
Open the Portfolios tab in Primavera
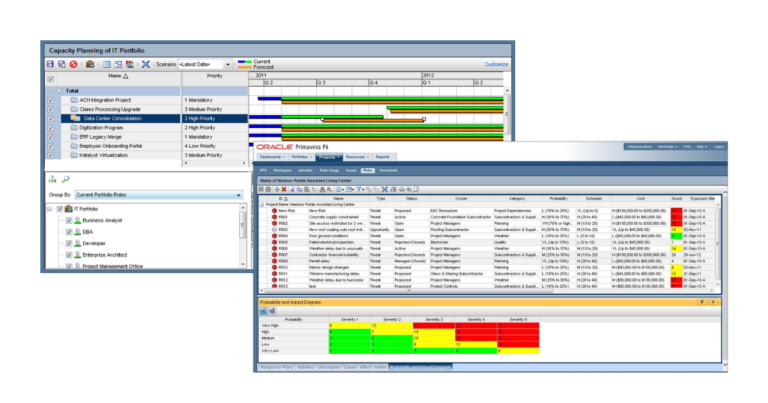301,157
